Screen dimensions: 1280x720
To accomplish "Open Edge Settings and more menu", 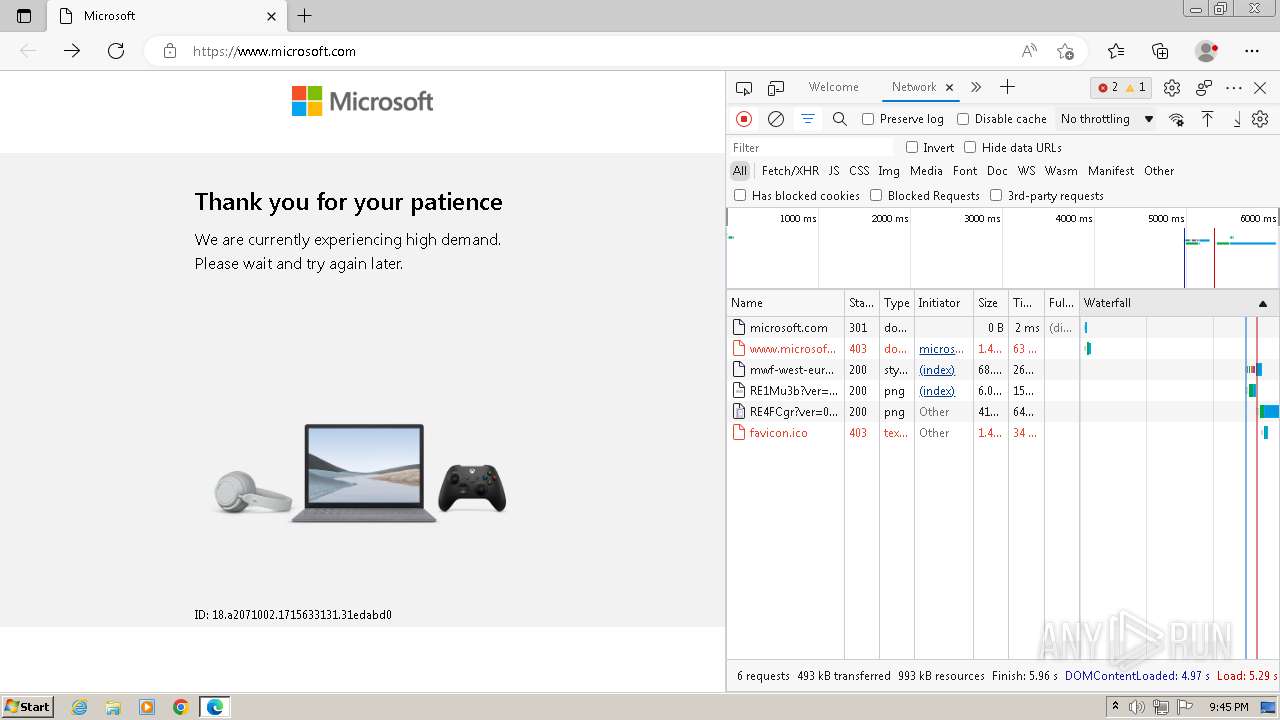I will tap(1252, 51).
